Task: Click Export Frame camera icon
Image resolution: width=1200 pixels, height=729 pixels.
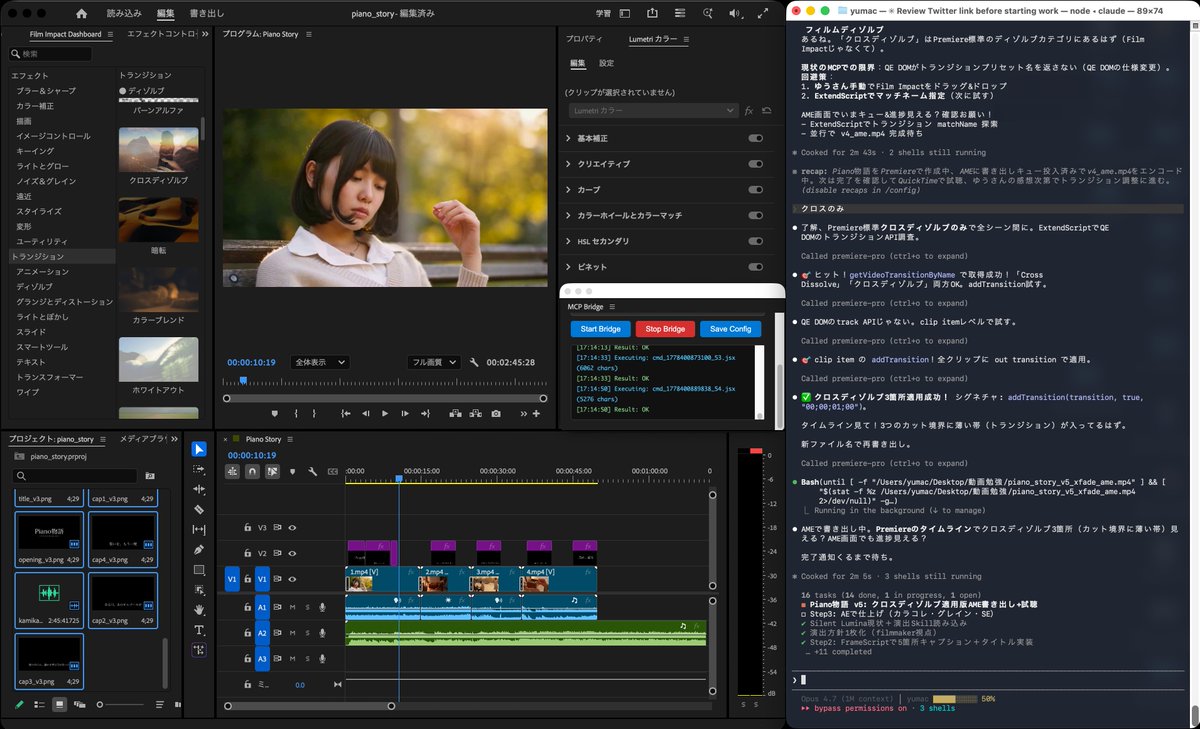Action: pos(496,413)
